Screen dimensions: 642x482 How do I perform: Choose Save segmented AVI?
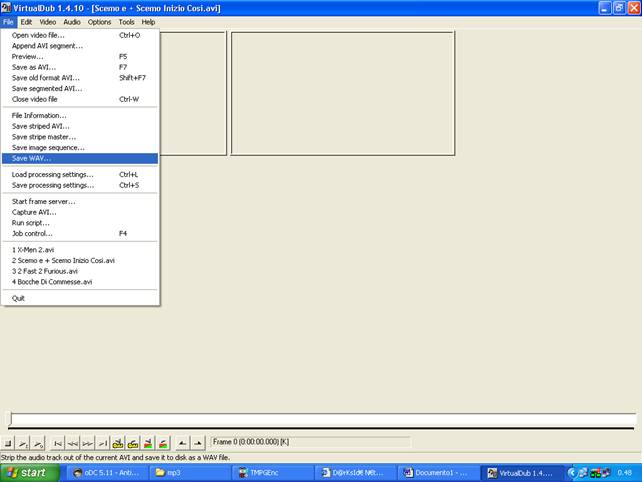pyautogui.click(x=80, y=88)
